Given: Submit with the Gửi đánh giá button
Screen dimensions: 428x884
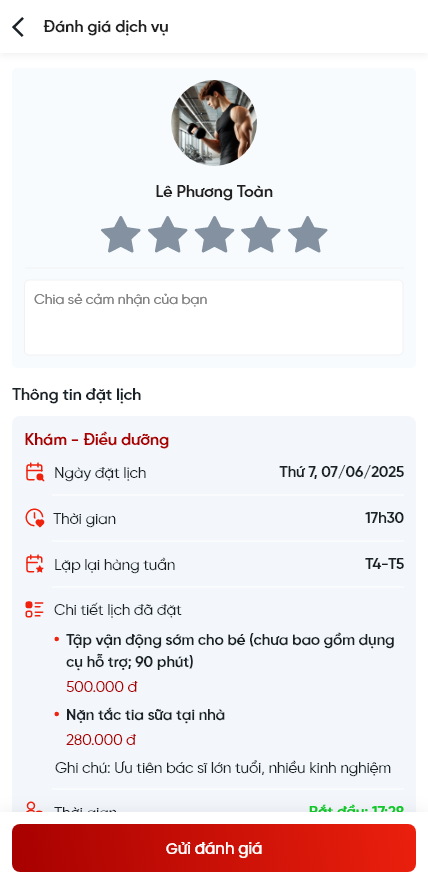Looking at the screenshot, I should pos(214,848).
